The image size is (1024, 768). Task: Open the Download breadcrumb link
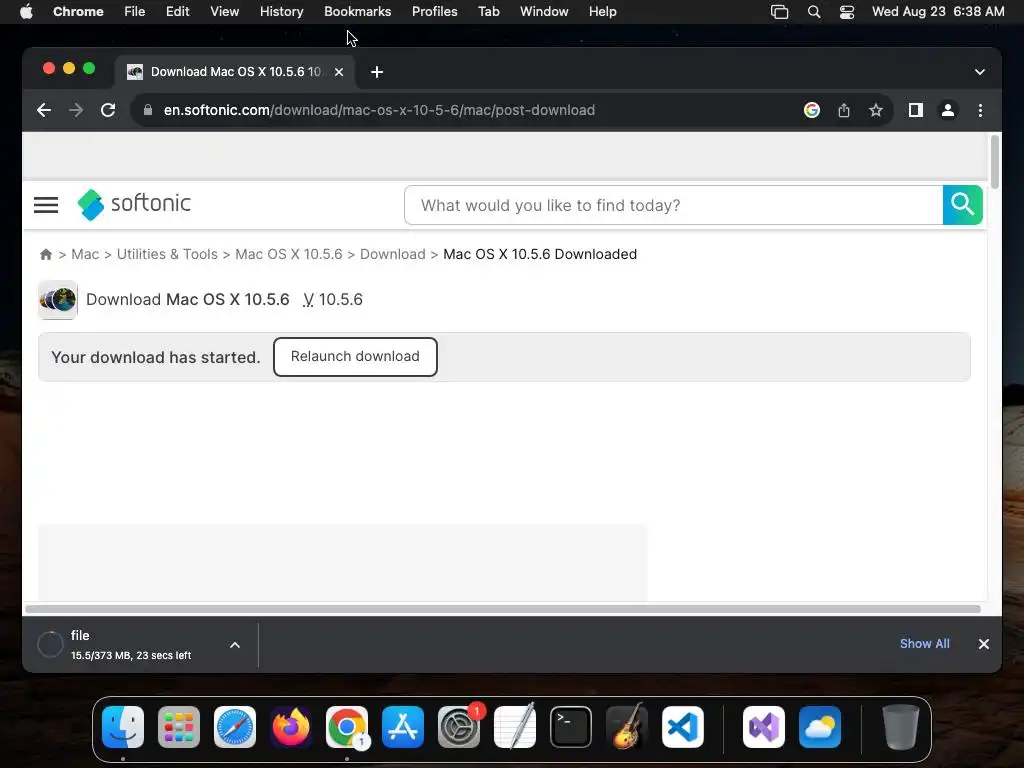point(392,254)
